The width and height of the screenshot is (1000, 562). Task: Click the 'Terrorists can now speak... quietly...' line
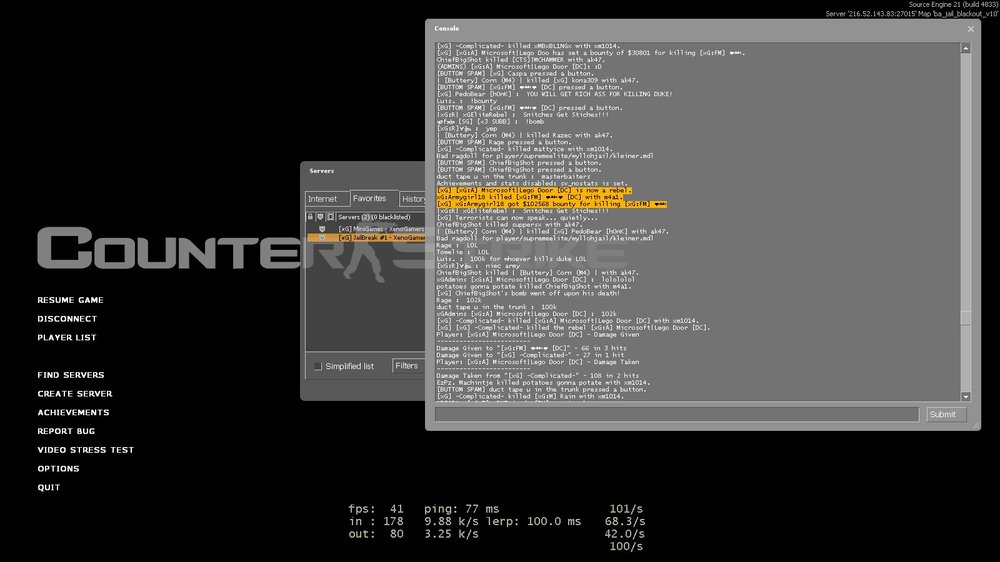[517, 218]
